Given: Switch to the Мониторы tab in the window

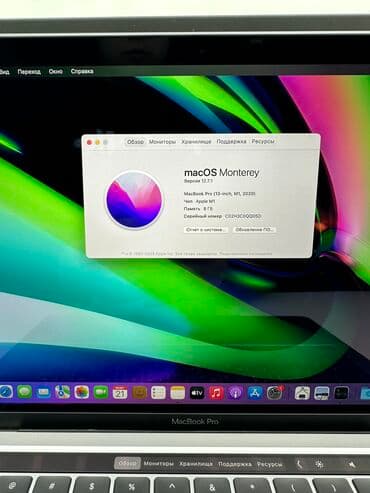Looking at the screenshot, I should (x=162, y=142).
